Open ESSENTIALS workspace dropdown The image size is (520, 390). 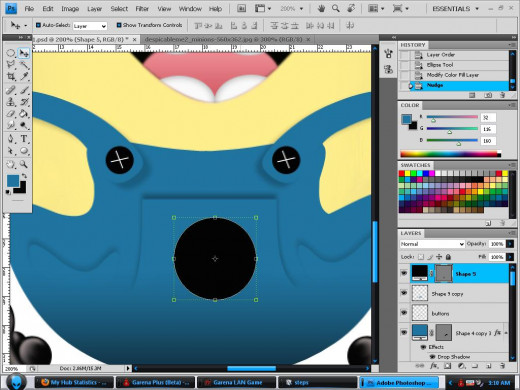click(x=455, y=9)
